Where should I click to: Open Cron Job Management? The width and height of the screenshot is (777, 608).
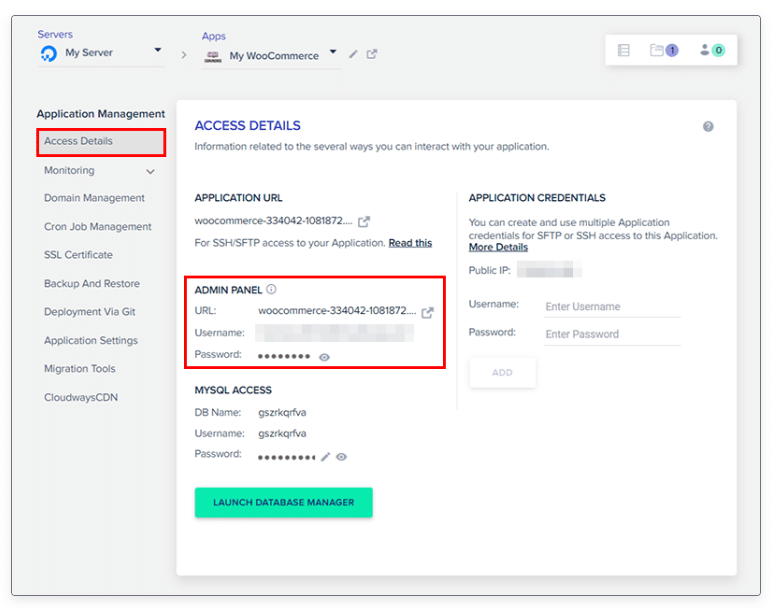(x=98, y=227)
